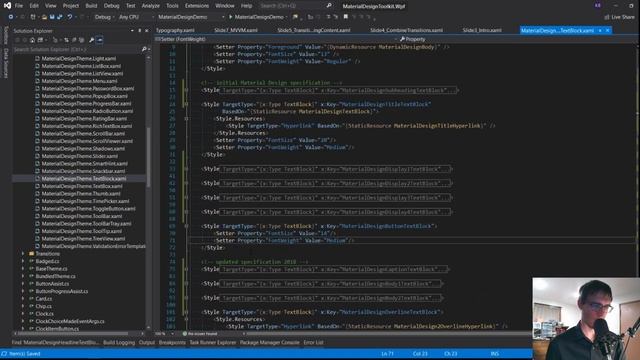This screenshot has width=640, height=360.
Task: Click Solution Explorer Properties wrench icon
Action: coord(91,40)
